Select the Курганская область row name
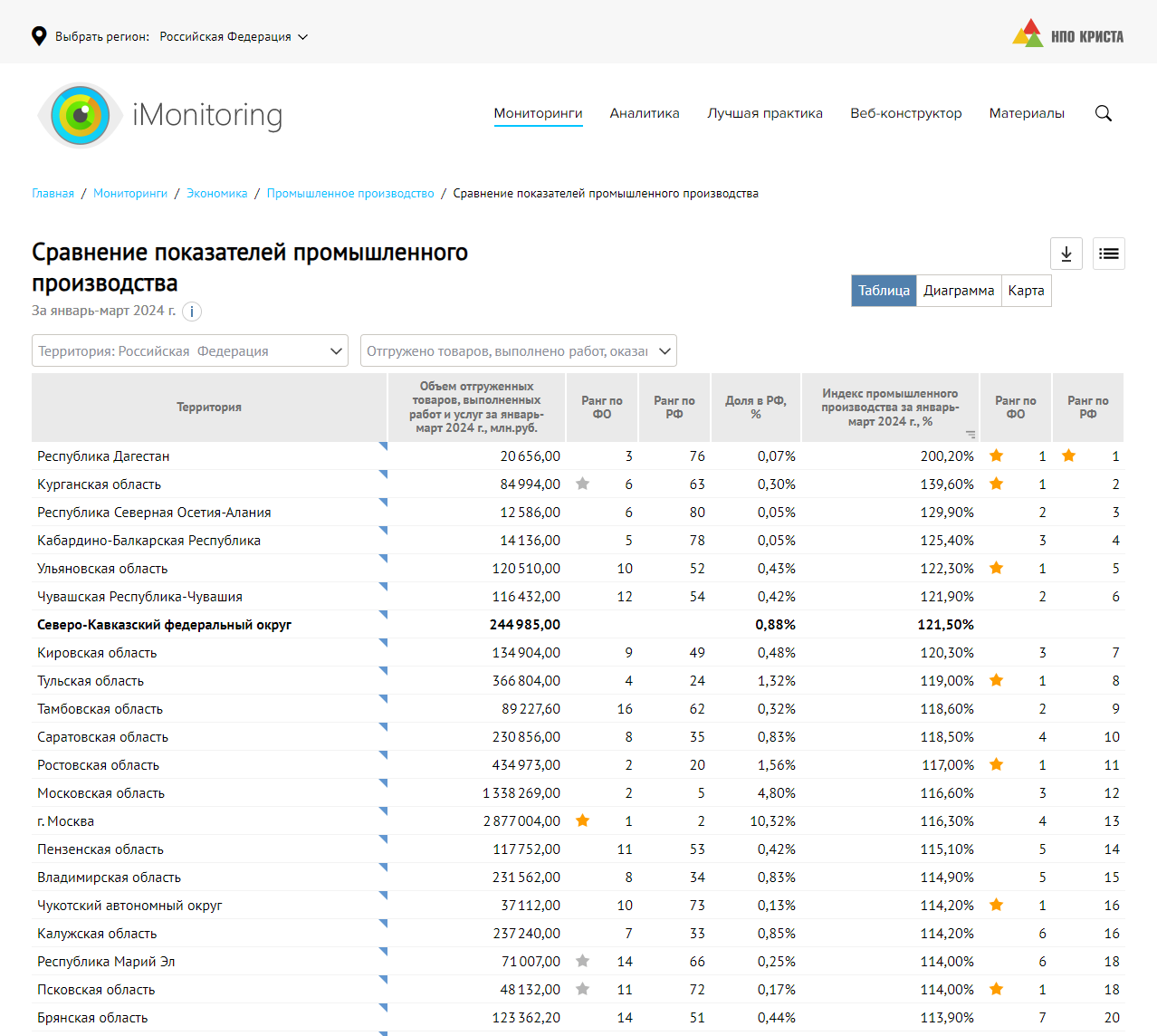Screen dimensions: 1157x1036 [x=99, y=484]
